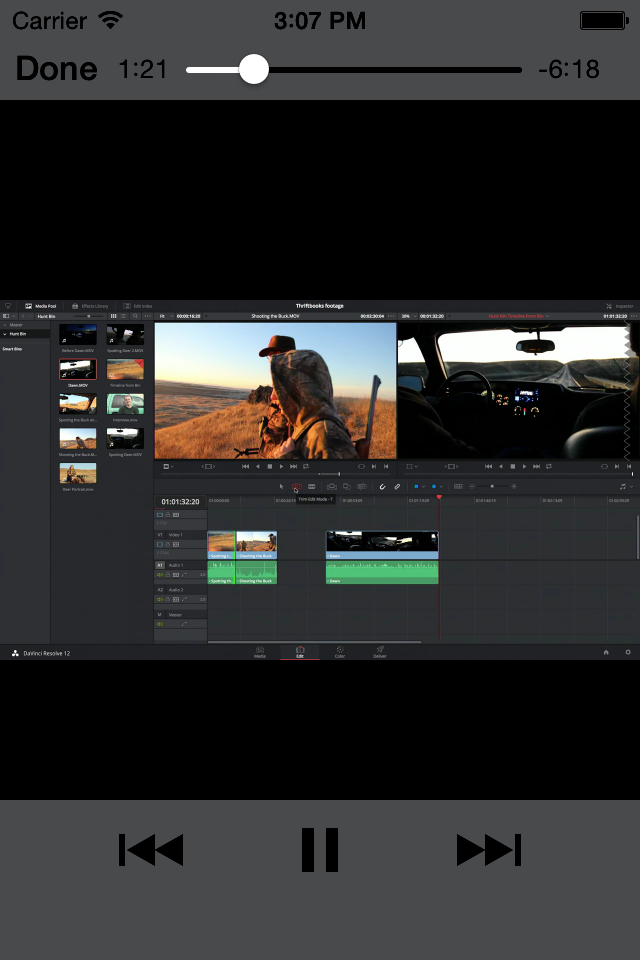
Task: Select the Selection Mode arrow tool
Action: click(x=281, y=486)
